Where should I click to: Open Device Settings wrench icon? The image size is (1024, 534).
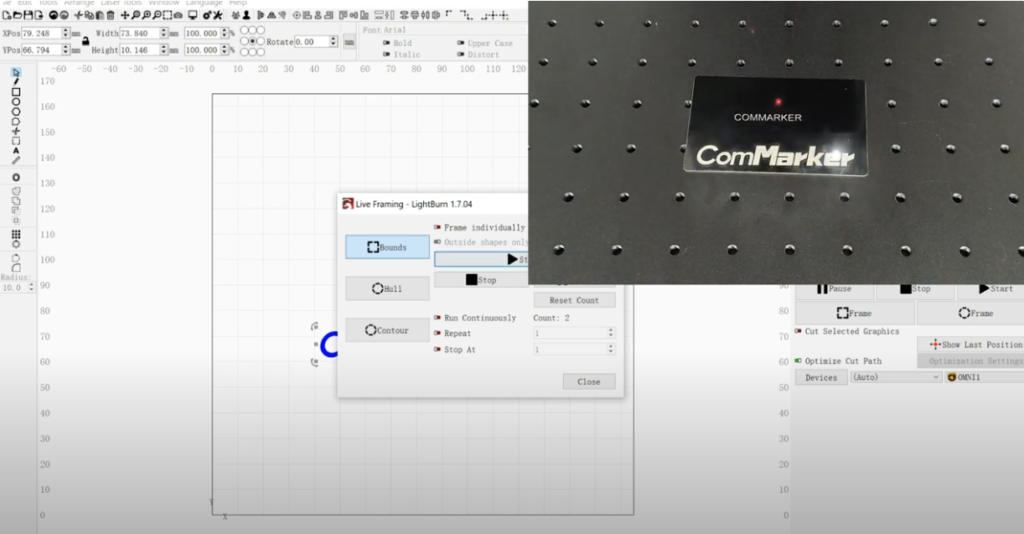tap(217, 16)
